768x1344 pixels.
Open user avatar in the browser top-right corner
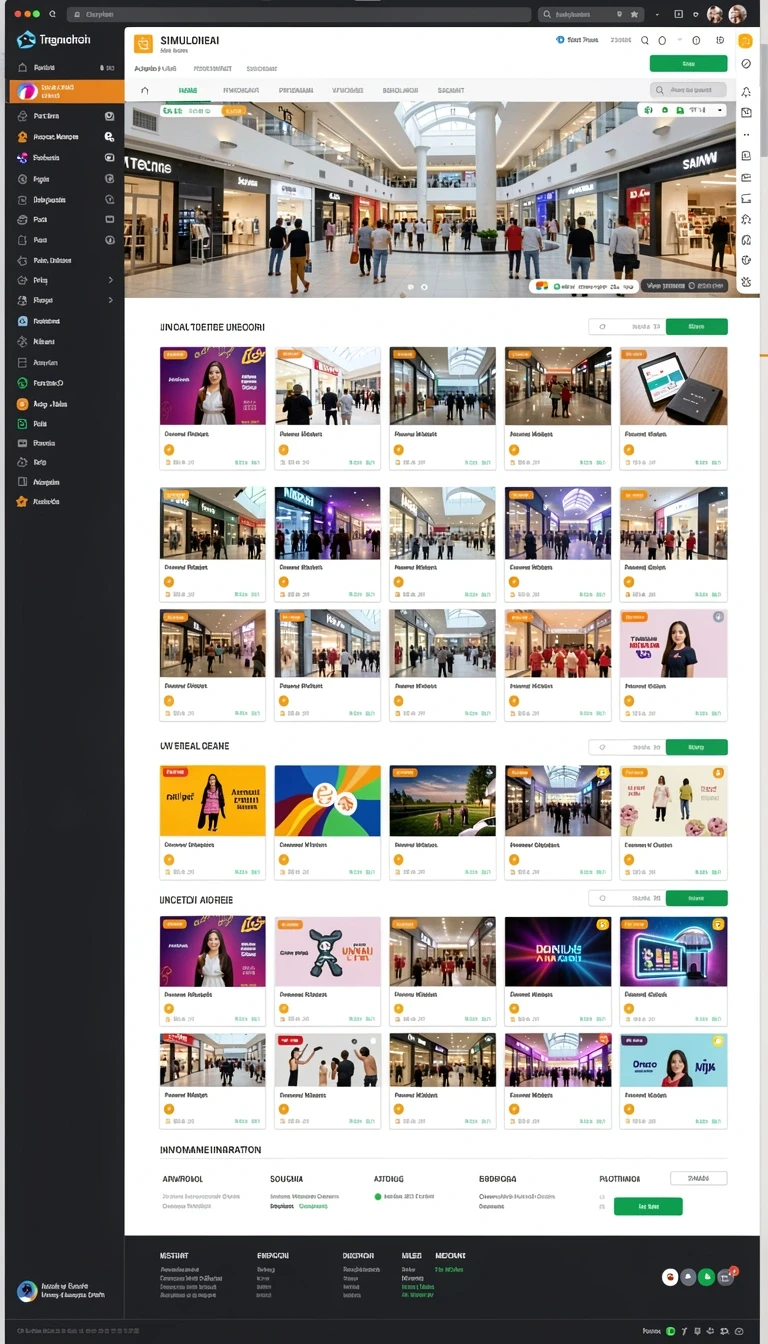(738, 14)
